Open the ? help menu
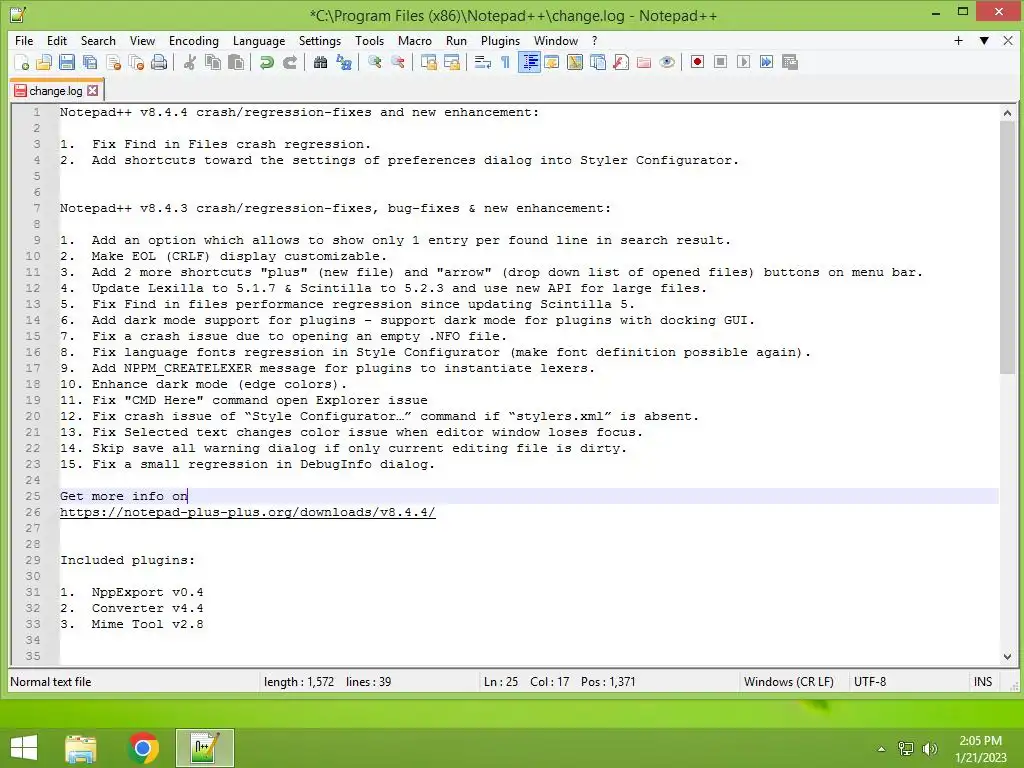This screenshot has height=768, width=1024. tap(594, 40)
